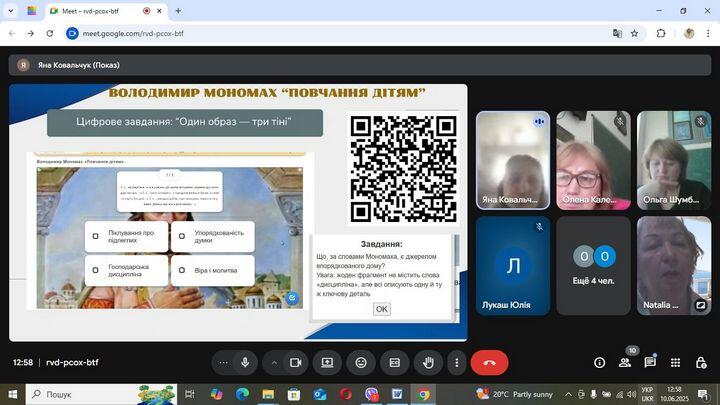The image size is (720, 405).
Task: Select Ольга Шумб... video tile
Action: tap(674, 160)
